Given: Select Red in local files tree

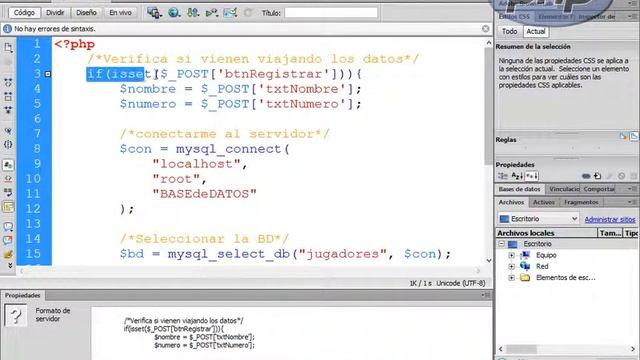Looking at the screenshot, I should click(x=542, y=267).
